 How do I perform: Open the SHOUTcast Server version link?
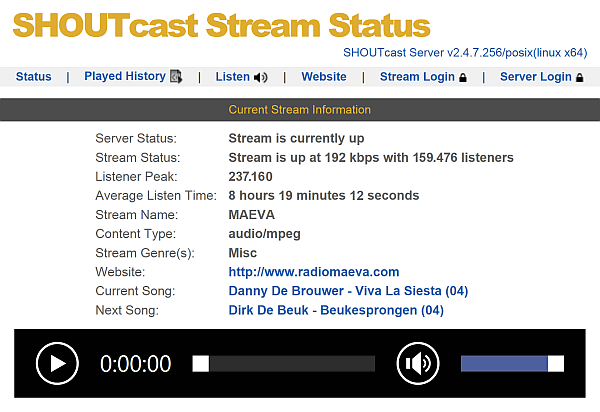coord(465,52)
